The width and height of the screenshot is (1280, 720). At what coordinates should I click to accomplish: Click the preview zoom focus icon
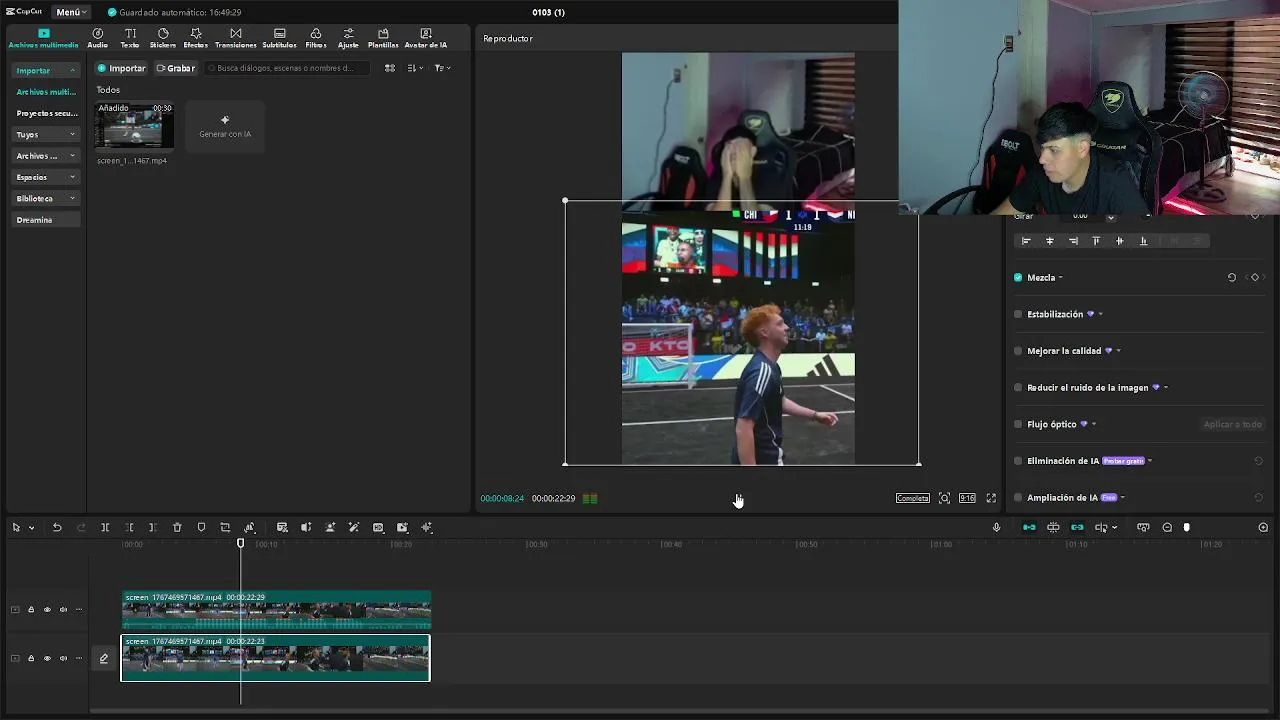point(944,498)
